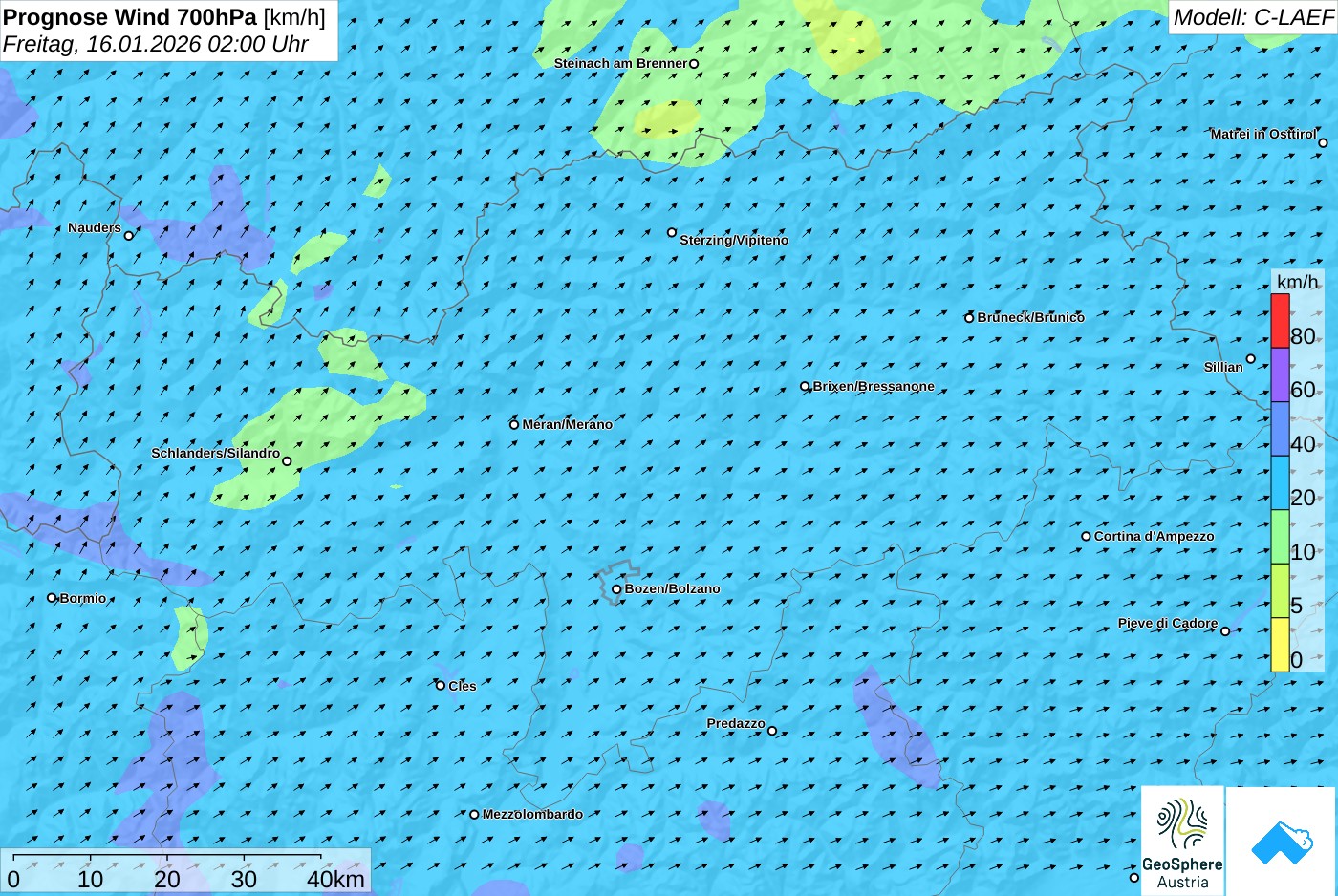This screenshot has height=896, width=1338.
Task: Click the 'Schlanders/Silandro' place label
Action: (216, 453)
